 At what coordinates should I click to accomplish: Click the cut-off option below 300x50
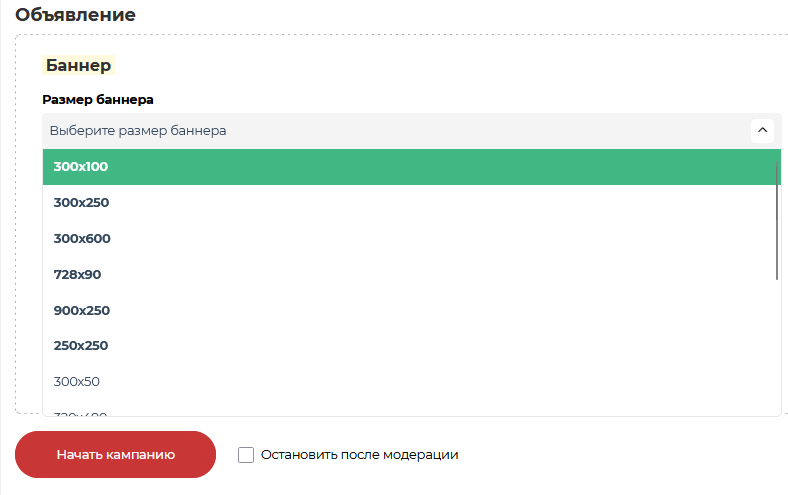coord(80,413)
